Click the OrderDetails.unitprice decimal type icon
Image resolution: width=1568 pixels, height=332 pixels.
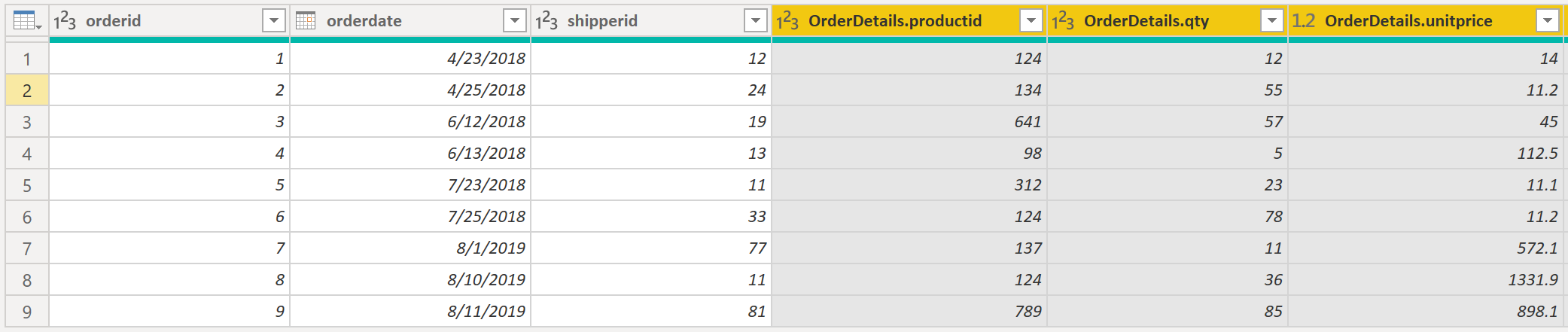click(1304, 21)
